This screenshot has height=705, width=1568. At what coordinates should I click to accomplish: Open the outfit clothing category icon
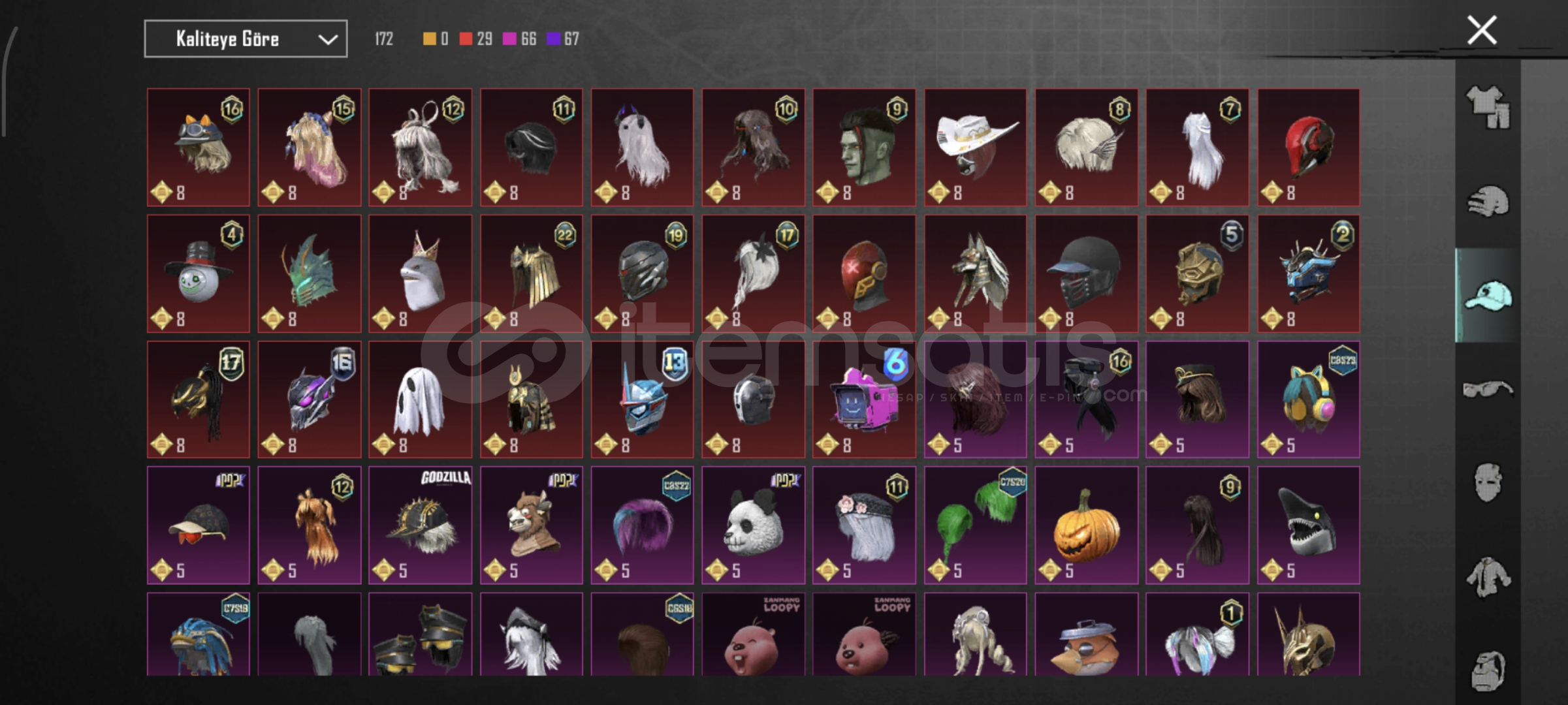point(1488,108)
